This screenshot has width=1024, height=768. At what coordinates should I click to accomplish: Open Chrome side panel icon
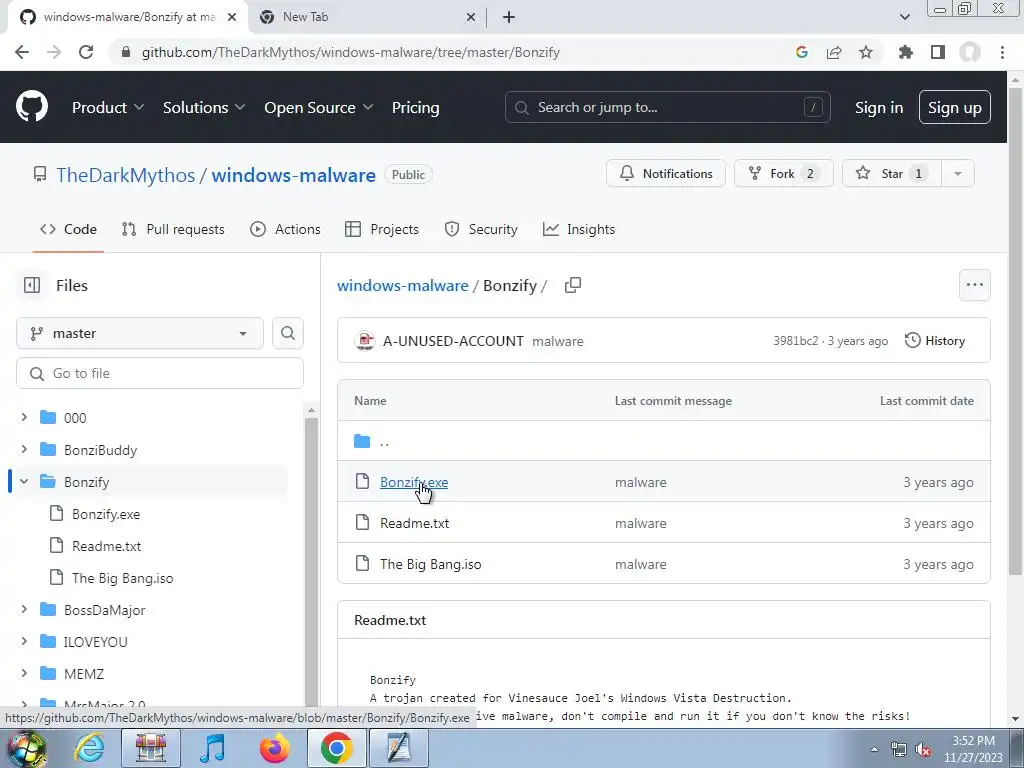tap(938, 52)
